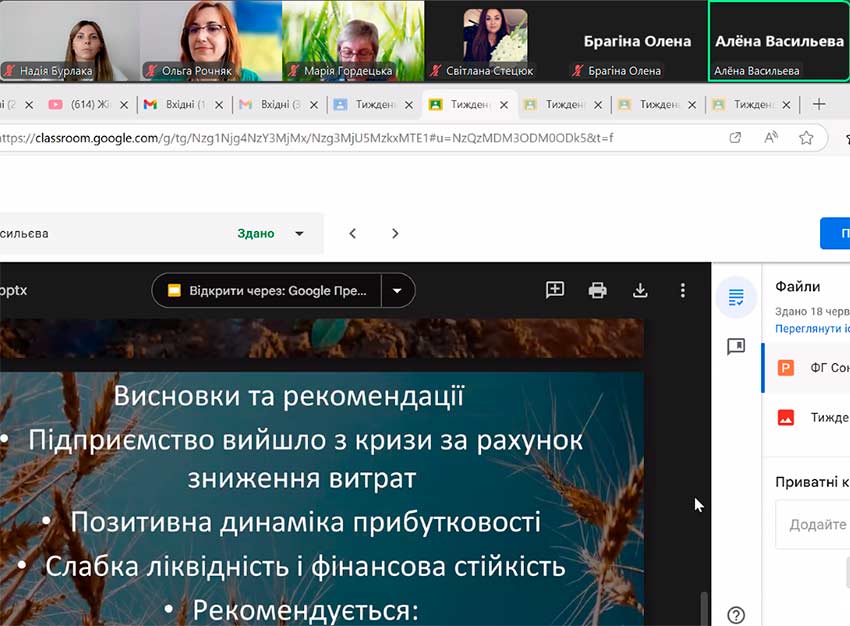The width and height of the screenshot is (850, 626).
Task: Go to the next student with right chevron
Action: pyautogui.click(x=395, y=234)
